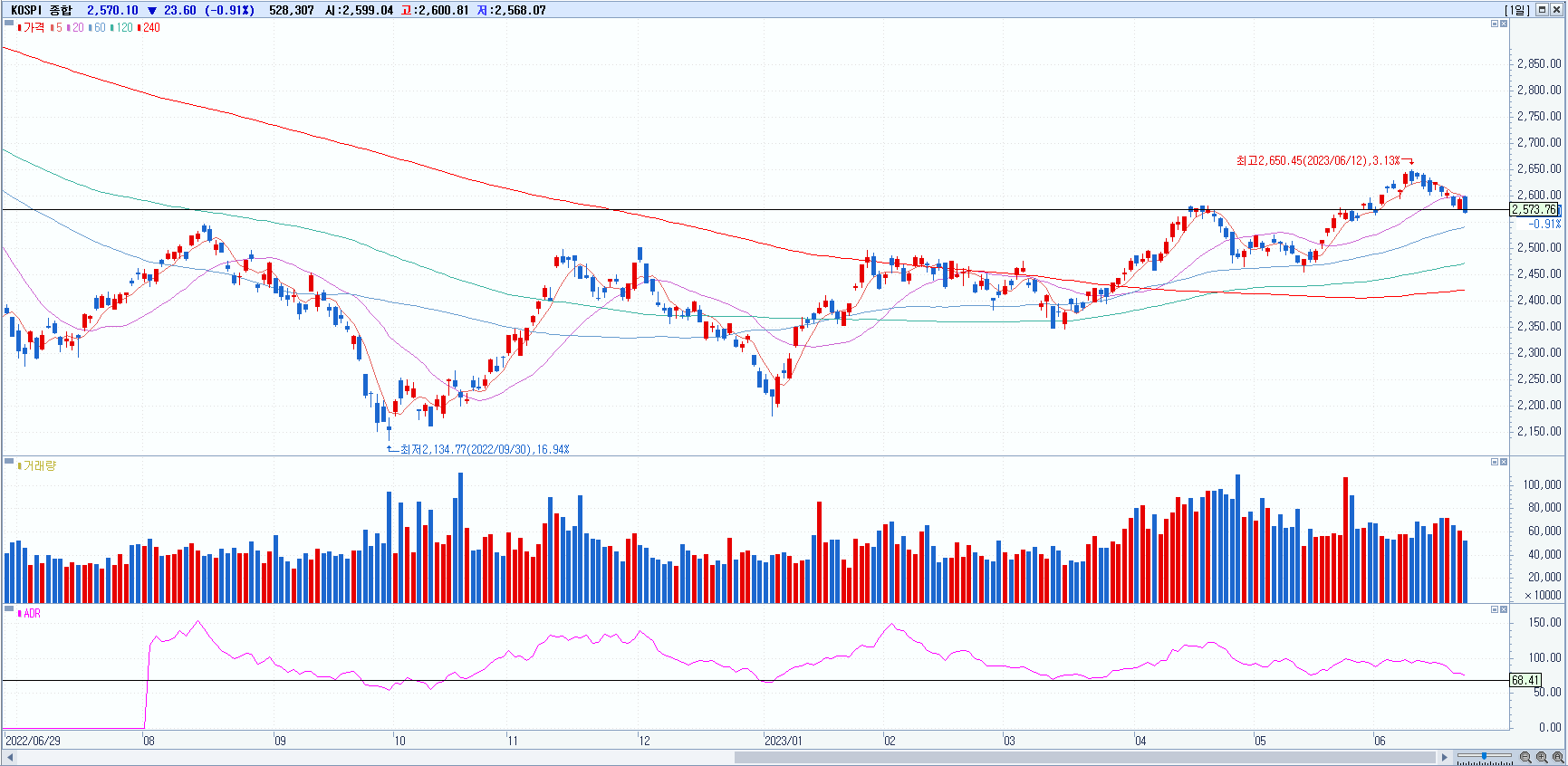Click the 2,850.00 price axis label
Viewport: 1568px width, 766px height.
[1539, 63]
